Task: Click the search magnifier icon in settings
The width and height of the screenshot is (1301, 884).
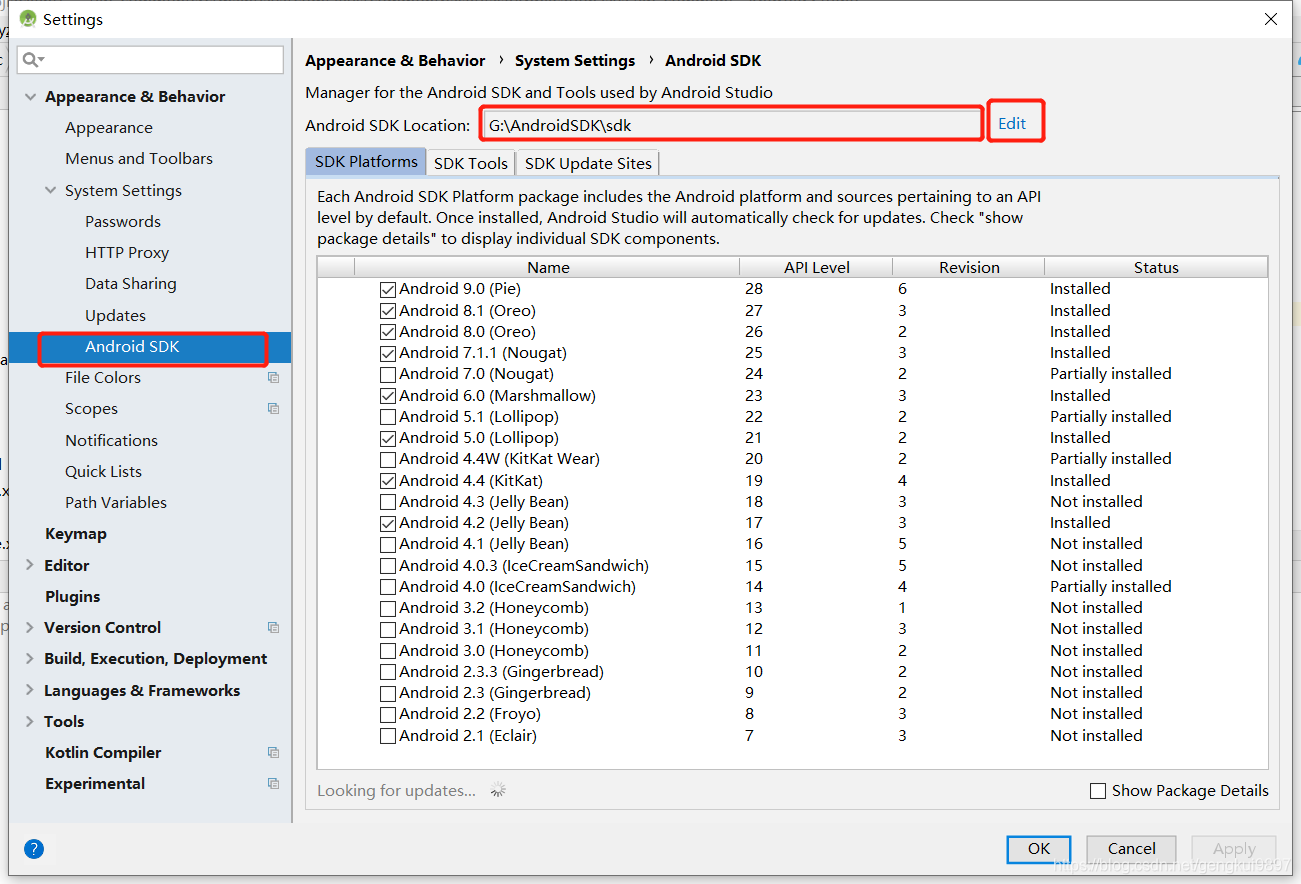Action: pos(33,60)
